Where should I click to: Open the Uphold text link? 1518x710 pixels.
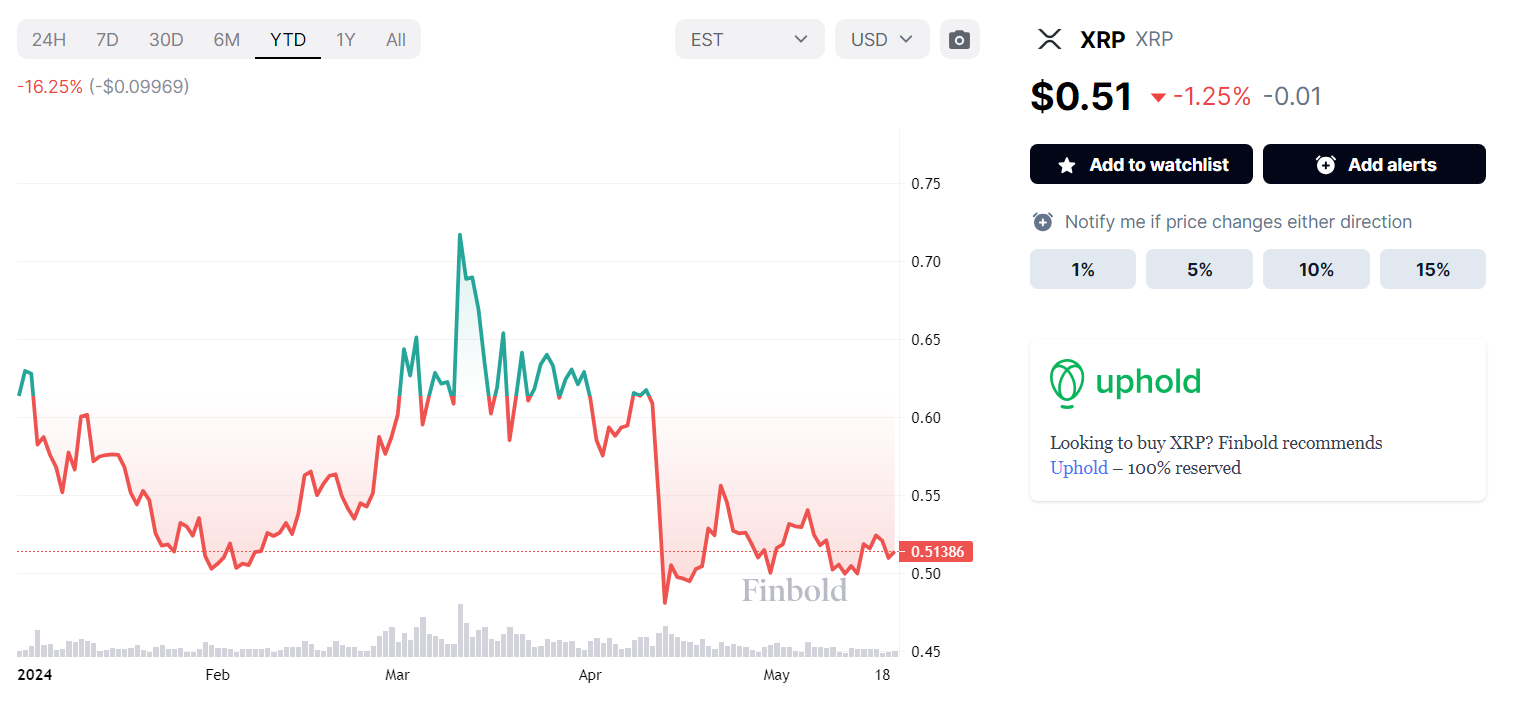coord(1078,468)
